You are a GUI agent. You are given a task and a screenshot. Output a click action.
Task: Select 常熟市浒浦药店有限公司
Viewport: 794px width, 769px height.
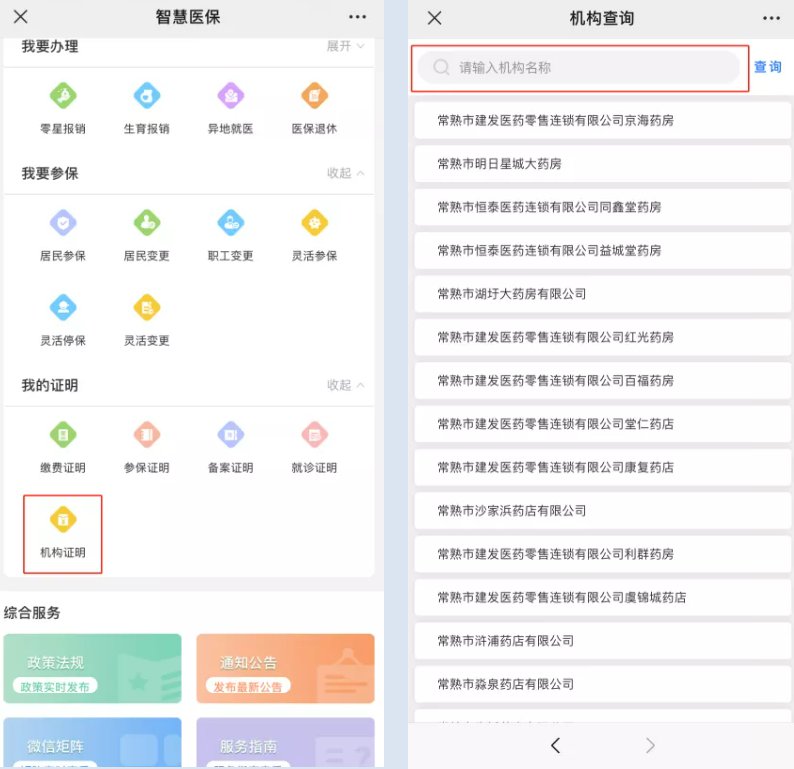pos(603,641)
